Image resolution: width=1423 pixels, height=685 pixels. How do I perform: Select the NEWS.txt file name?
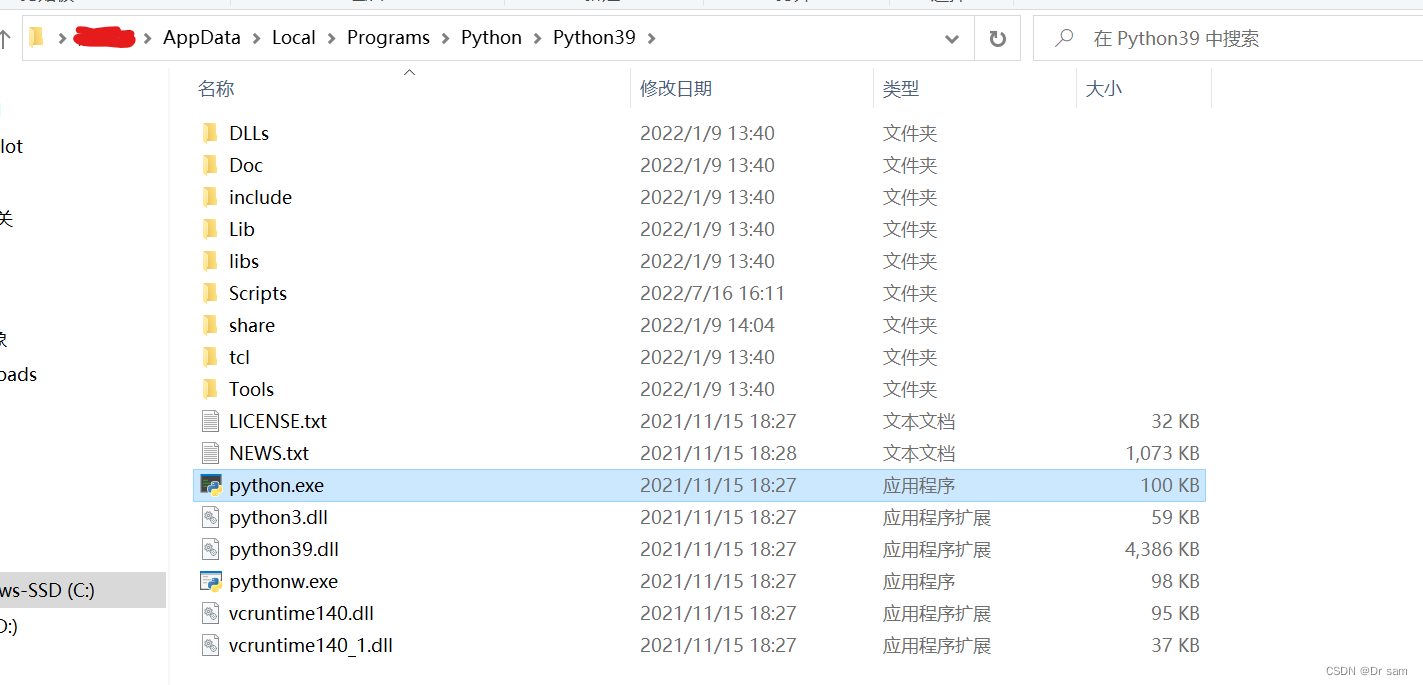269,453
